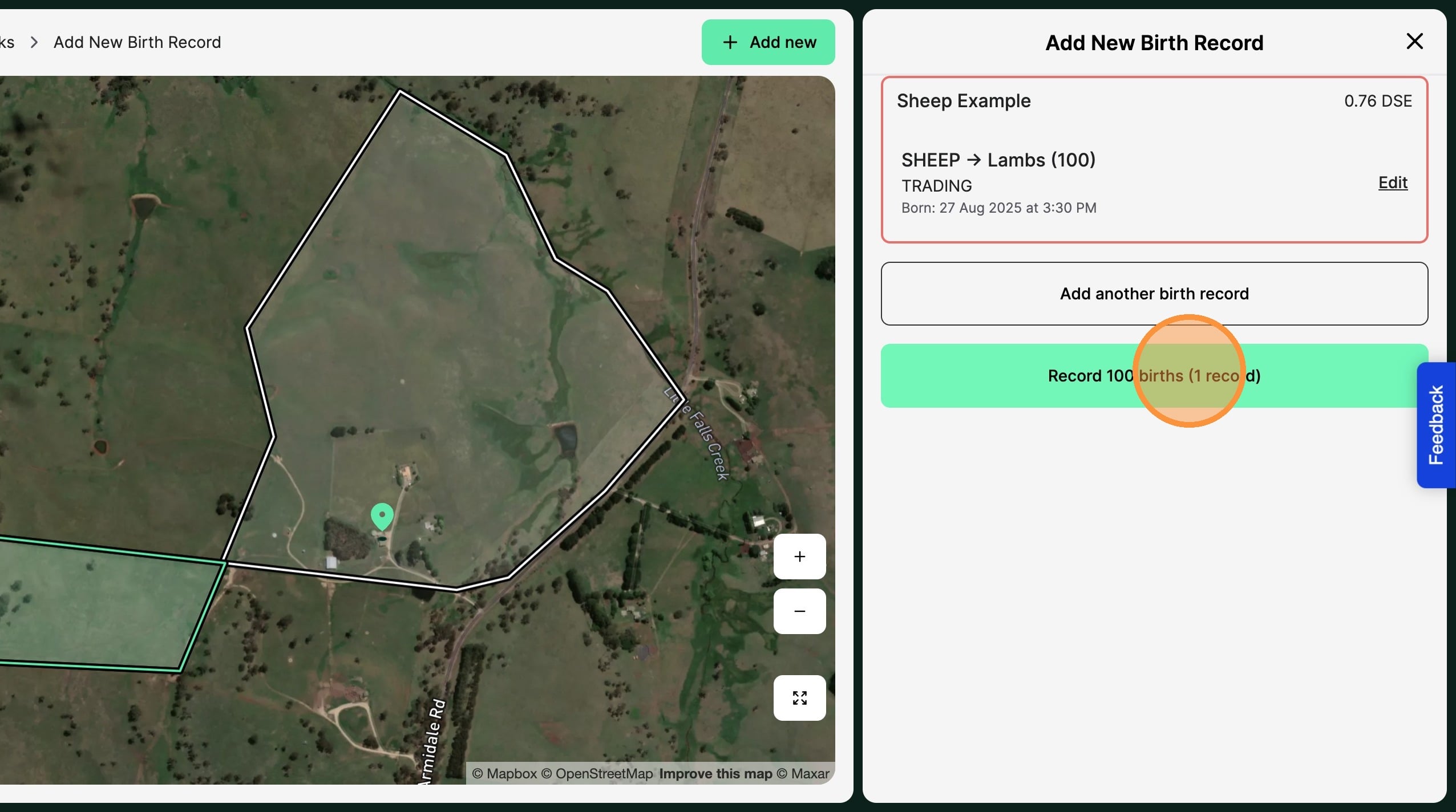Screen dimensions: 1456x812
Task: Open the Feedback side tab
Action: [1436, 425]
